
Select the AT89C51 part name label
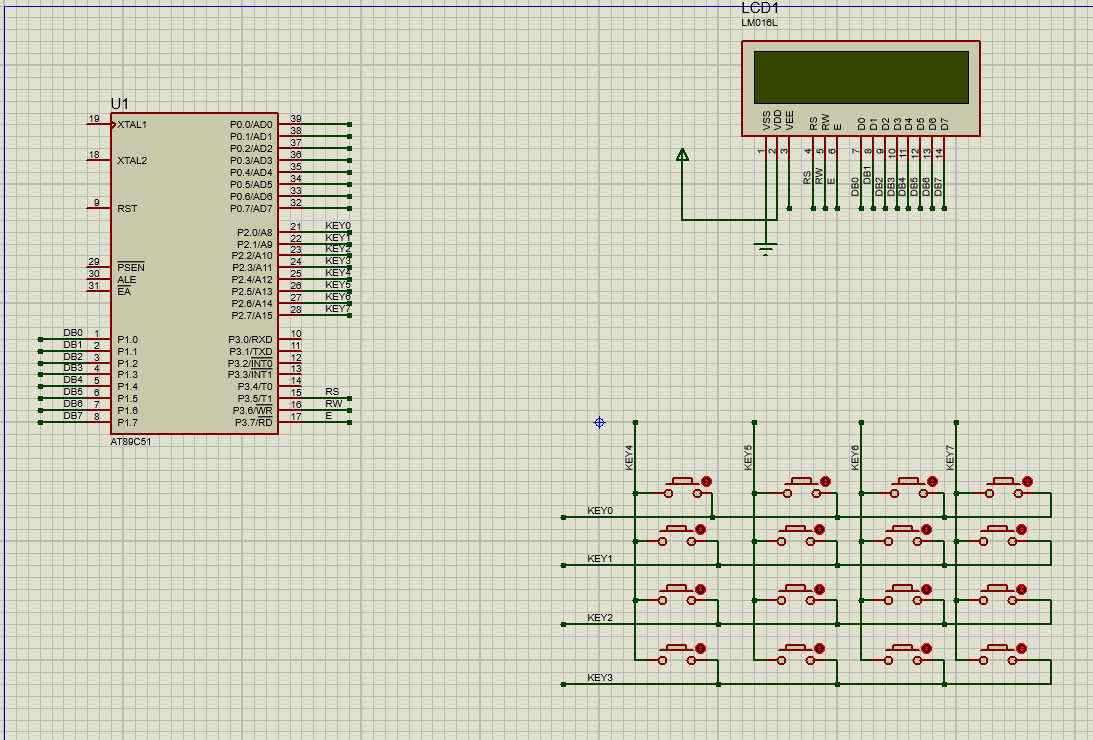[130, 442]
